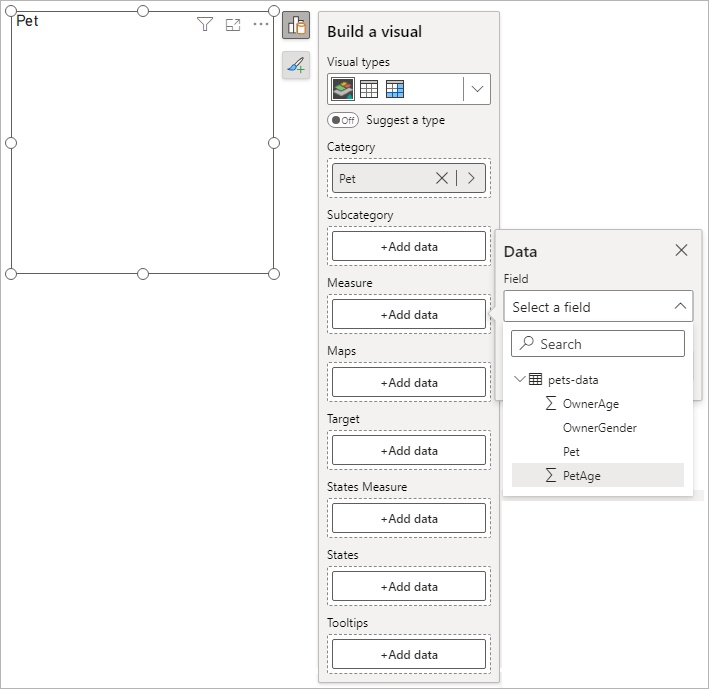The height and width of the screenshot is (689, 709).
Task: Choose the custom layered map visual type
Action: pyautogui.click(x=343, y=89)
